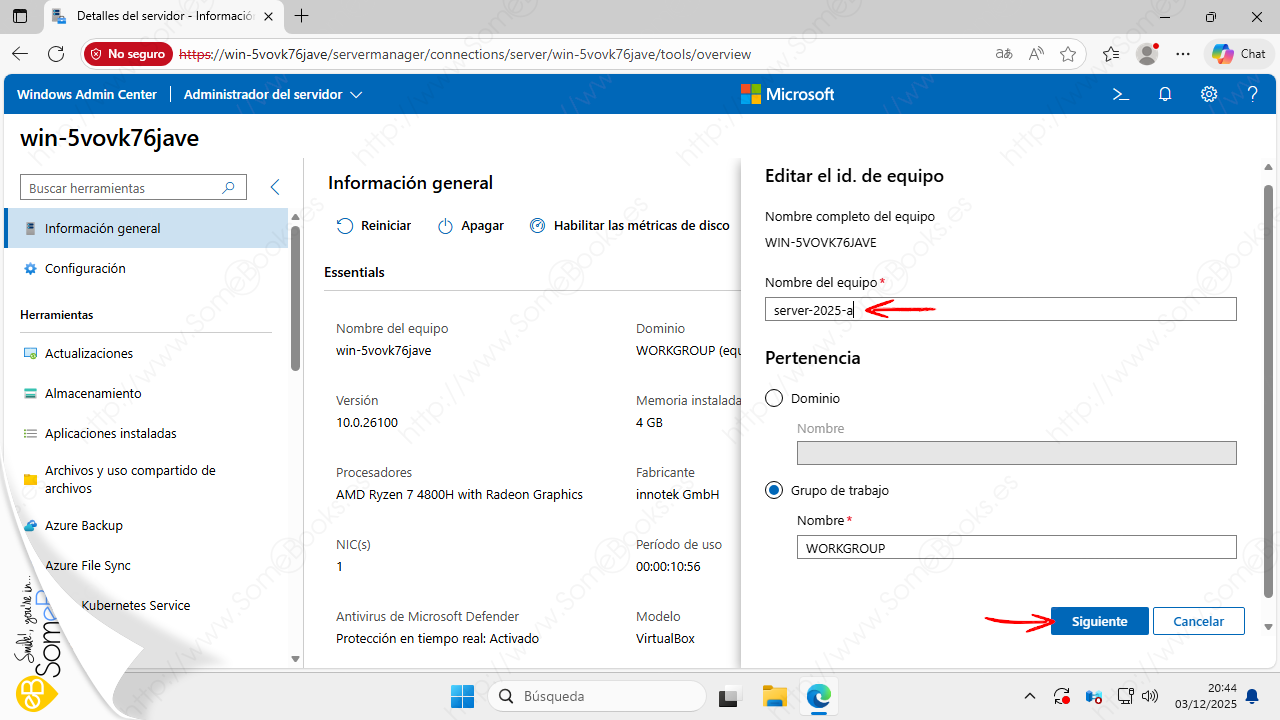The width and height of the screenshot is (1280, 720).
Task: Show hidden system tray icons
Action: point(1030,696)
